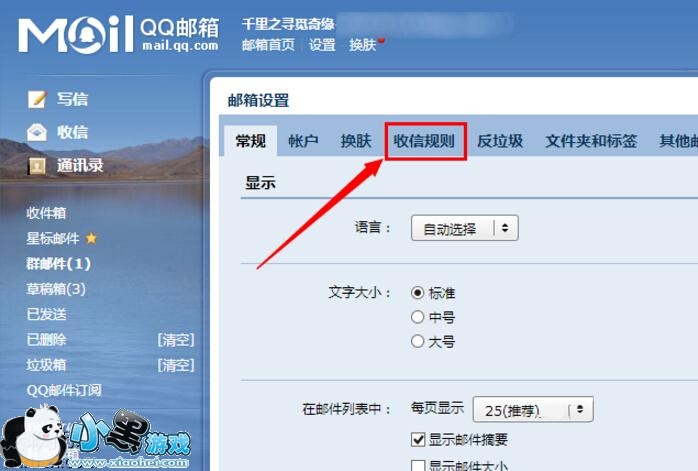Image resolution: width=698 pixels, height=471 pixels.
Task: Expand the per-page 25(推荐) dropdown
Action: tap(533, 409)
